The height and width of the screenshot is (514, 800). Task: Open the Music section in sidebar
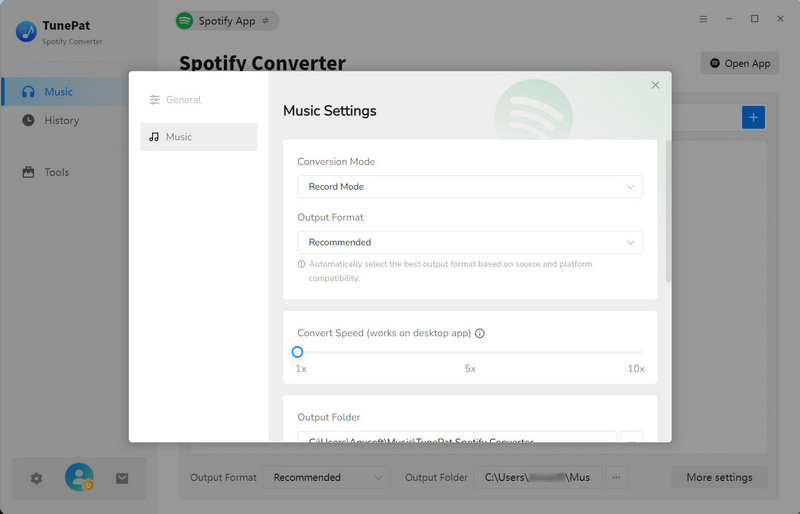65,92
